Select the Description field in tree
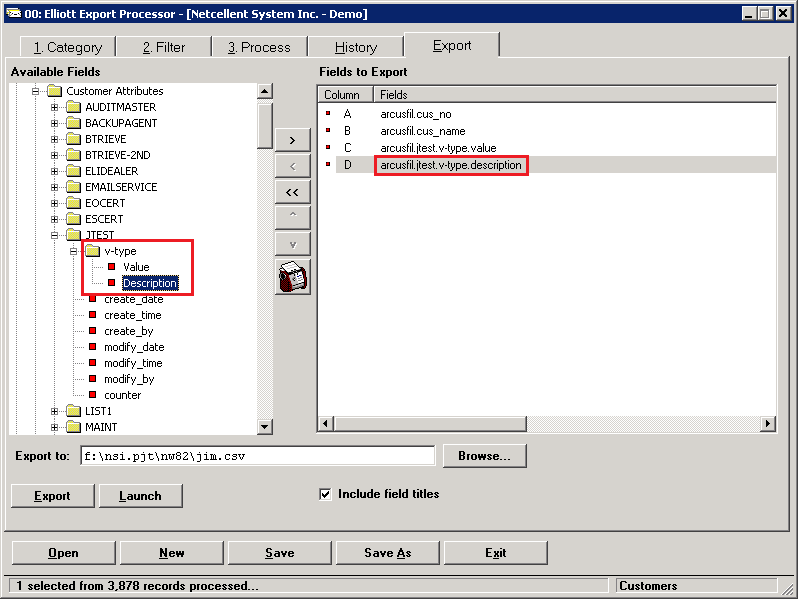The width and height of the screenshot is (798, 599). [150, 283]
